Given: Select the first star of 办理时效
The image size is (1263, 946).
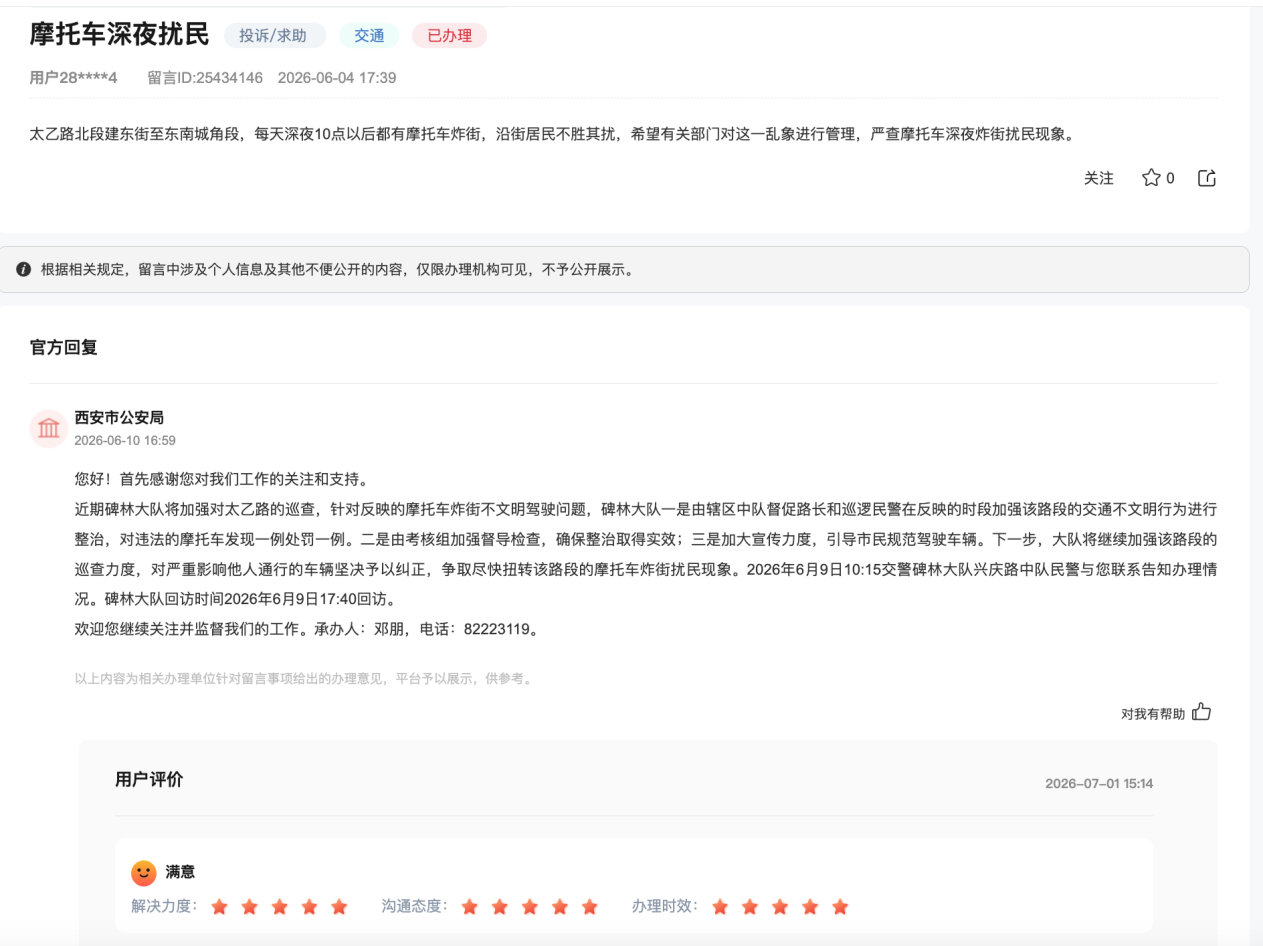Looking at the screenshot, I should [720, 907].
